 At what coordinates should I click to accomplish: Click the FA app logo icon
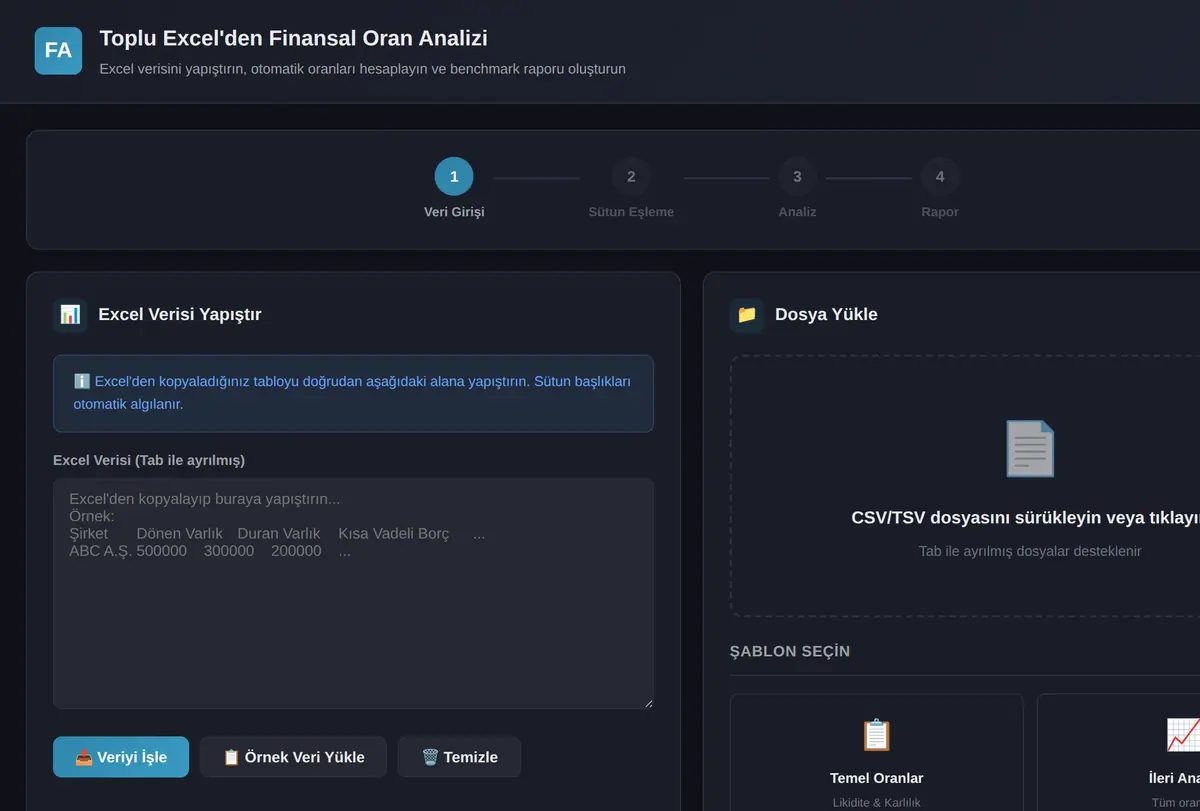coord(58,50)
